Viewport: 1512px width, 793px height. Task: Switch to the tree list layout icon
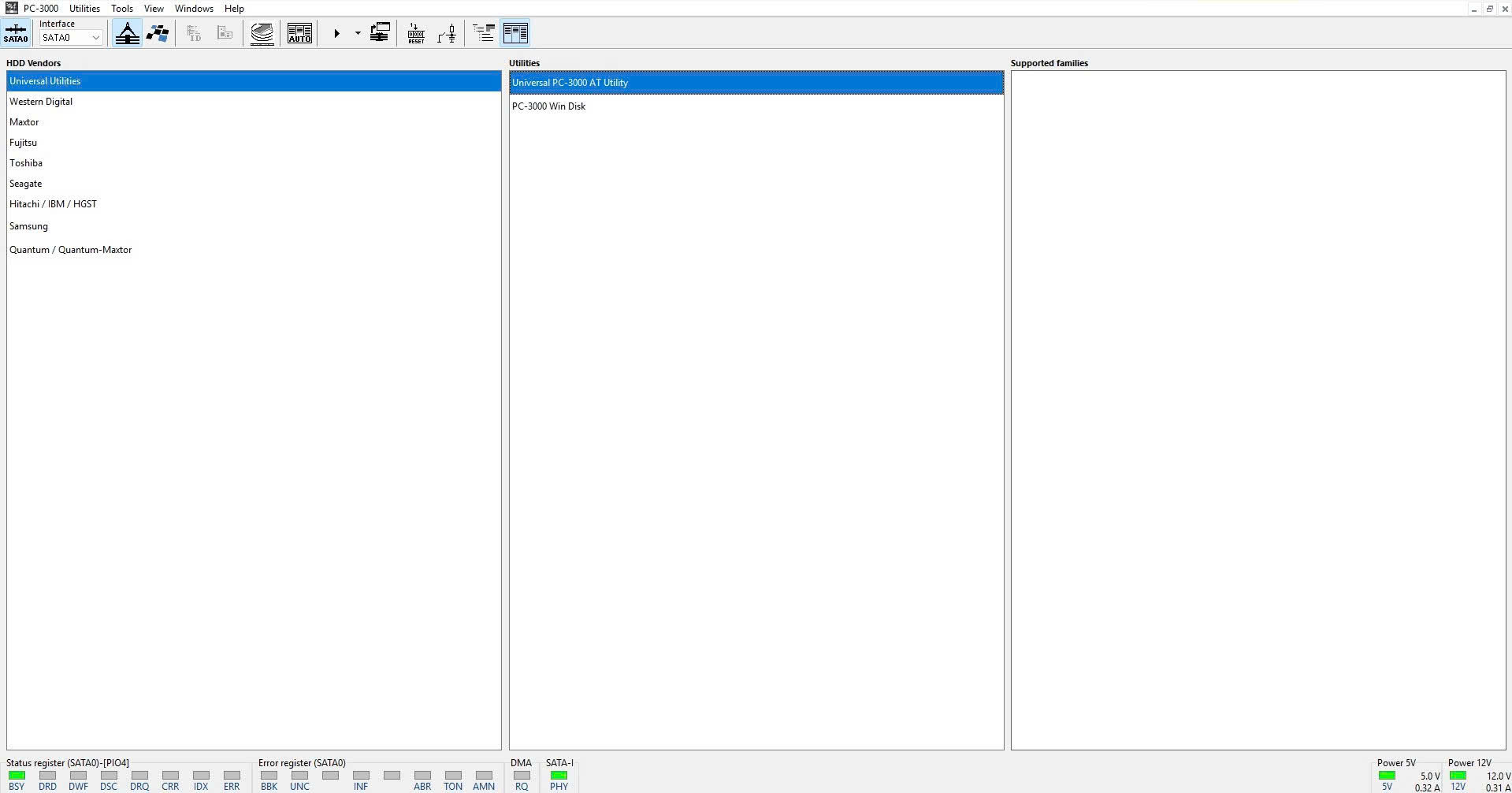click(484, 33)
